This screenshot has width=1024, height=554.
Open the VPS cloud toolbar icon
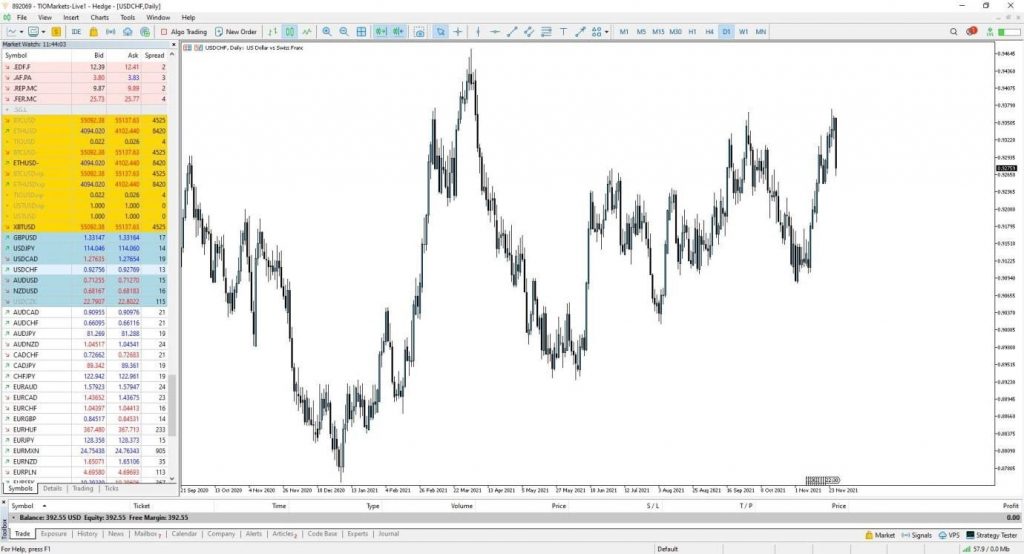[128, 31]
